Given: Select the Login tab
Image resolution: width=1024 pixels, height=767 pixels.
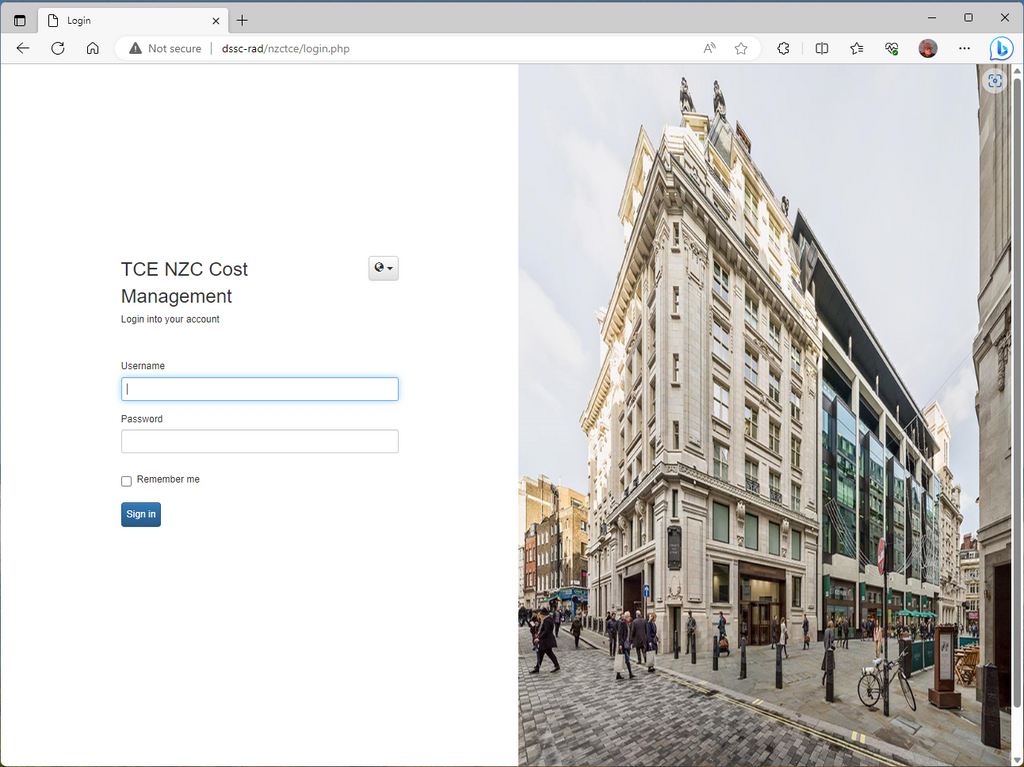Looking at the screenshot, I should tap(133, 20).
